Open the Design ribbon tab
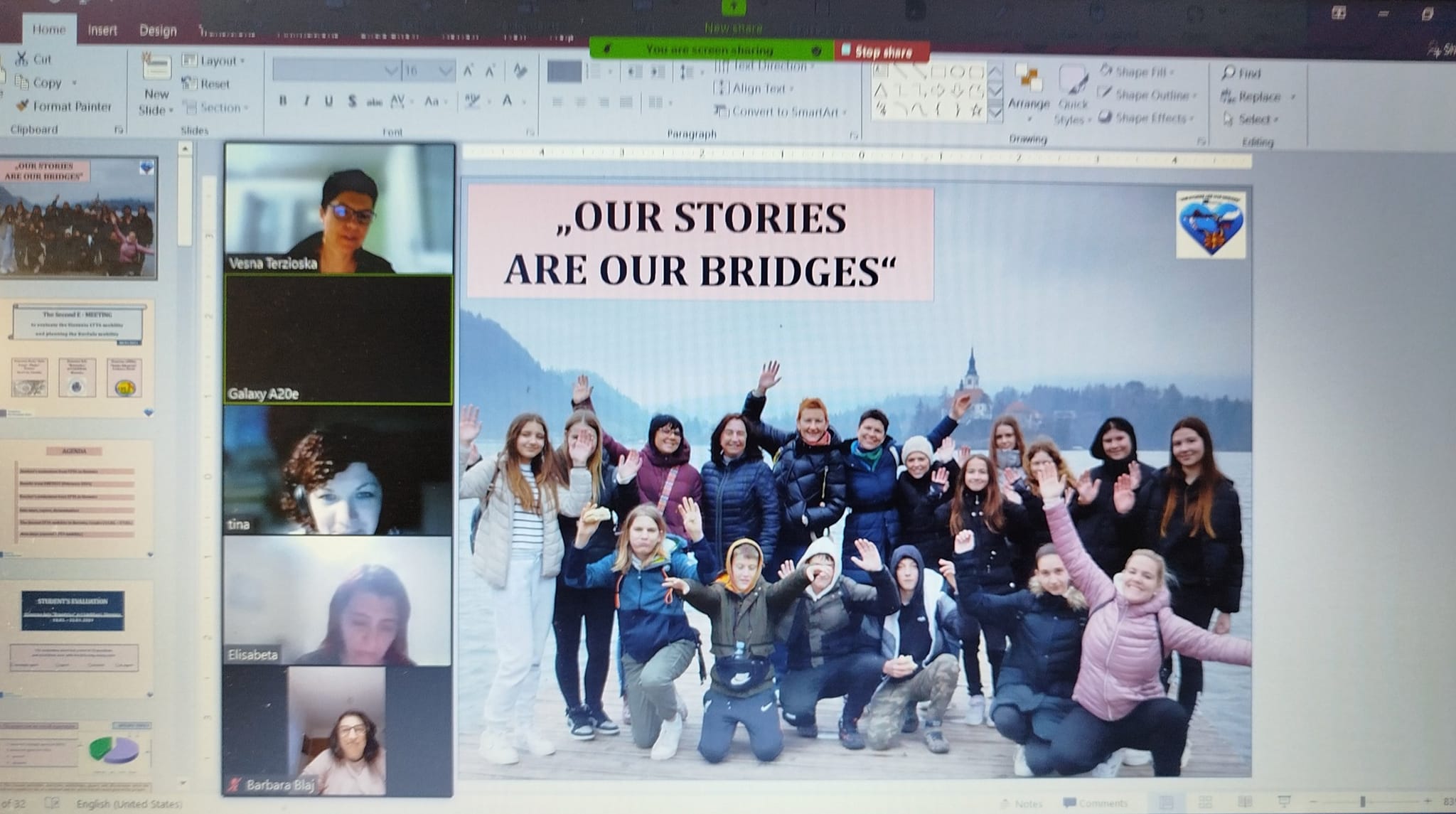 tap(158, 30)
